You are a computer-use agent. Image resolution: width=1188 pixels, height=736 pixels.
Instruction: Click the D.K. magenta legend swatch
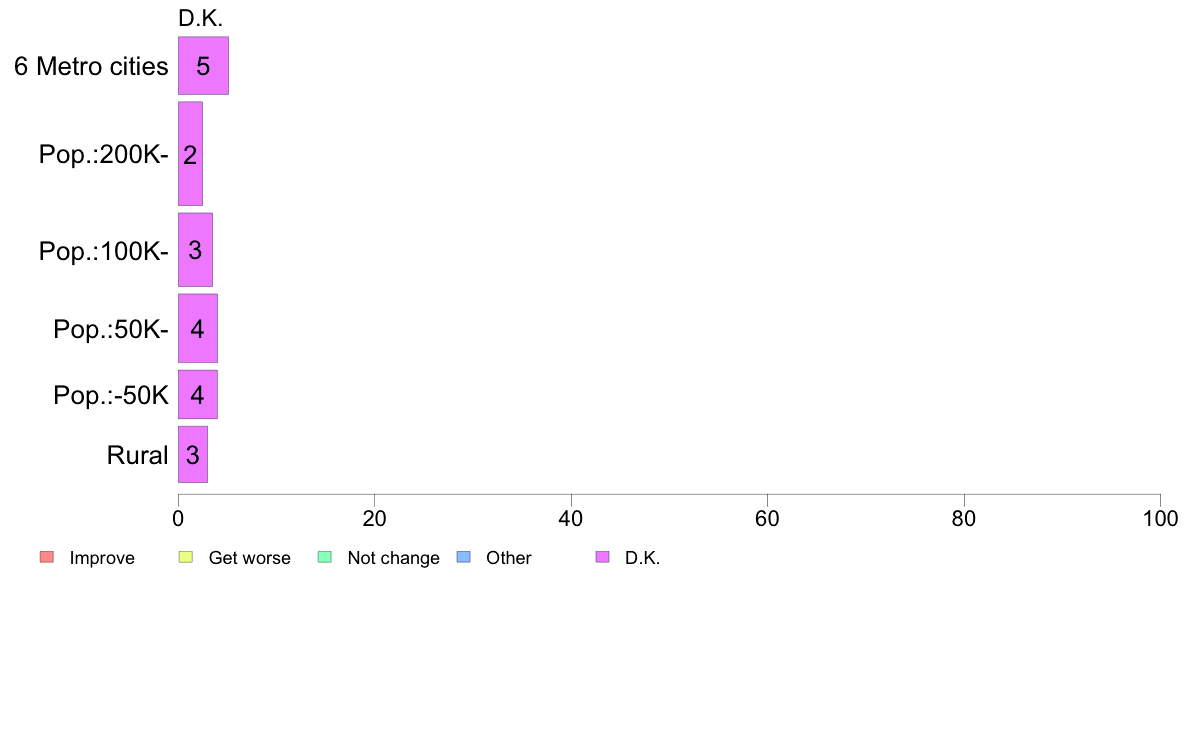[602, 557]
